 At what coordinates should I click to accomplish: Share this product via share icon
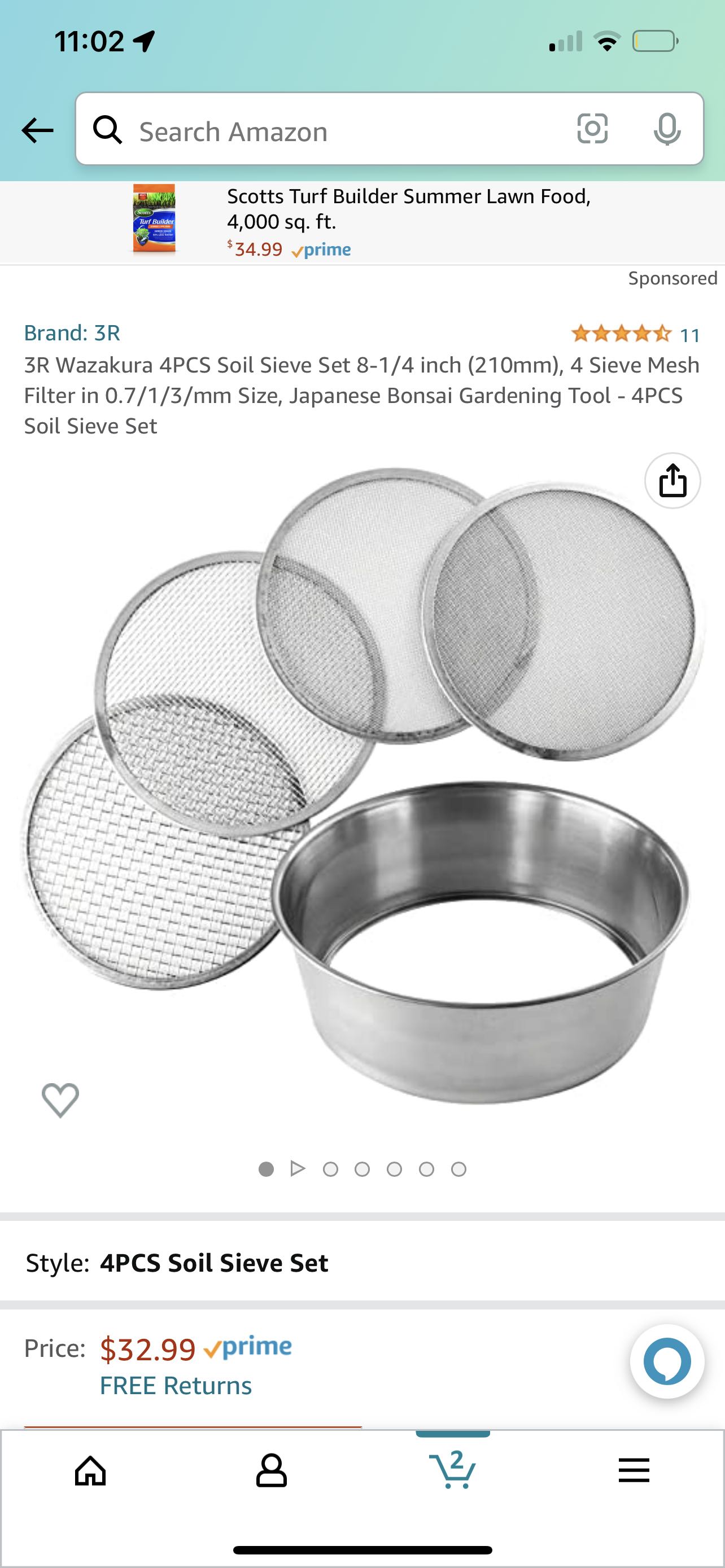672,480
